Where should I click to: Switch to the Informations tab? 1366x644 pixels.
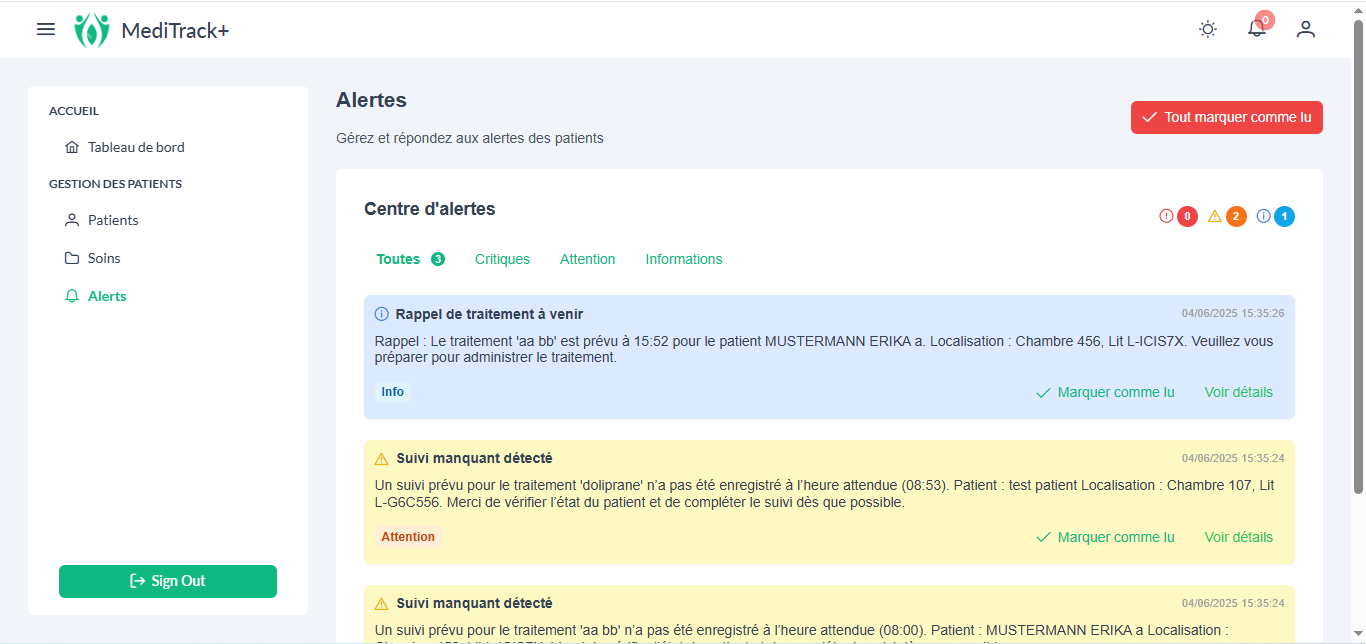[684, 259]
